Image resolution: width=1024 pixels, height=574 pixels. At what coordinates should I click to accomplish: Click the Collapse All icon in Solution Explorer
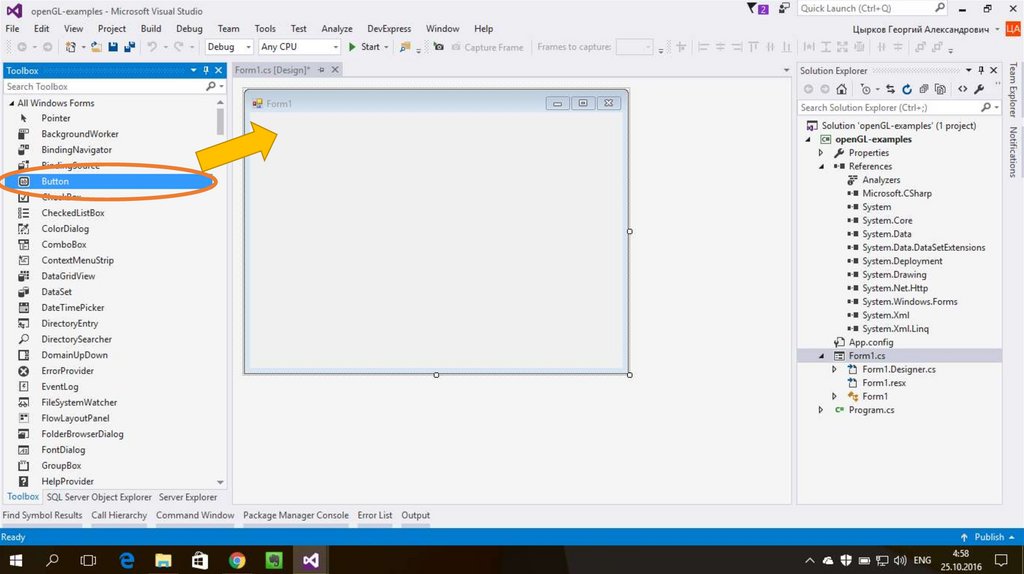(x=923, y=89)
